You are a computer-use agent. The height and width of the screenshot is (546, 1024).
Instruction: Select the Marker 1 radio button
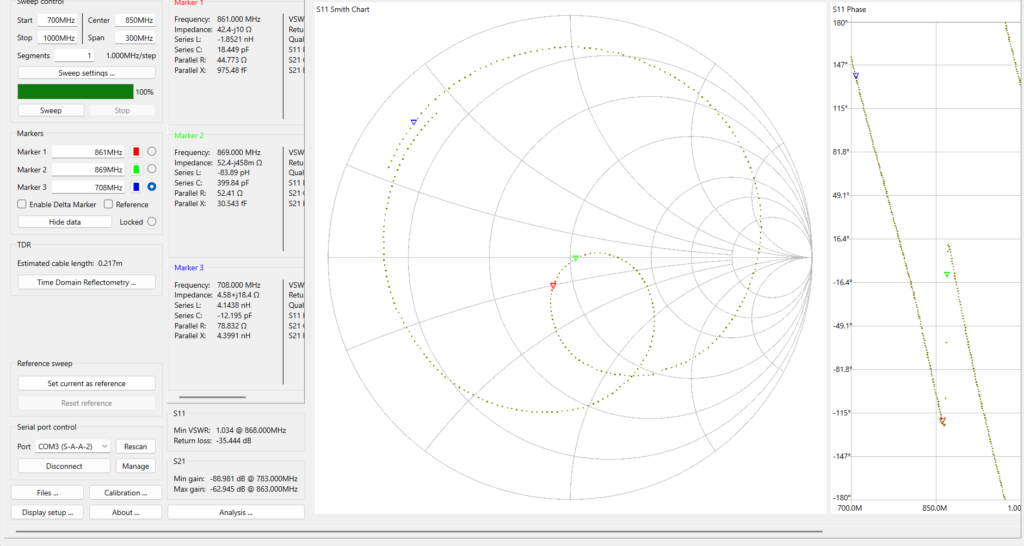[x=152, y=151]
